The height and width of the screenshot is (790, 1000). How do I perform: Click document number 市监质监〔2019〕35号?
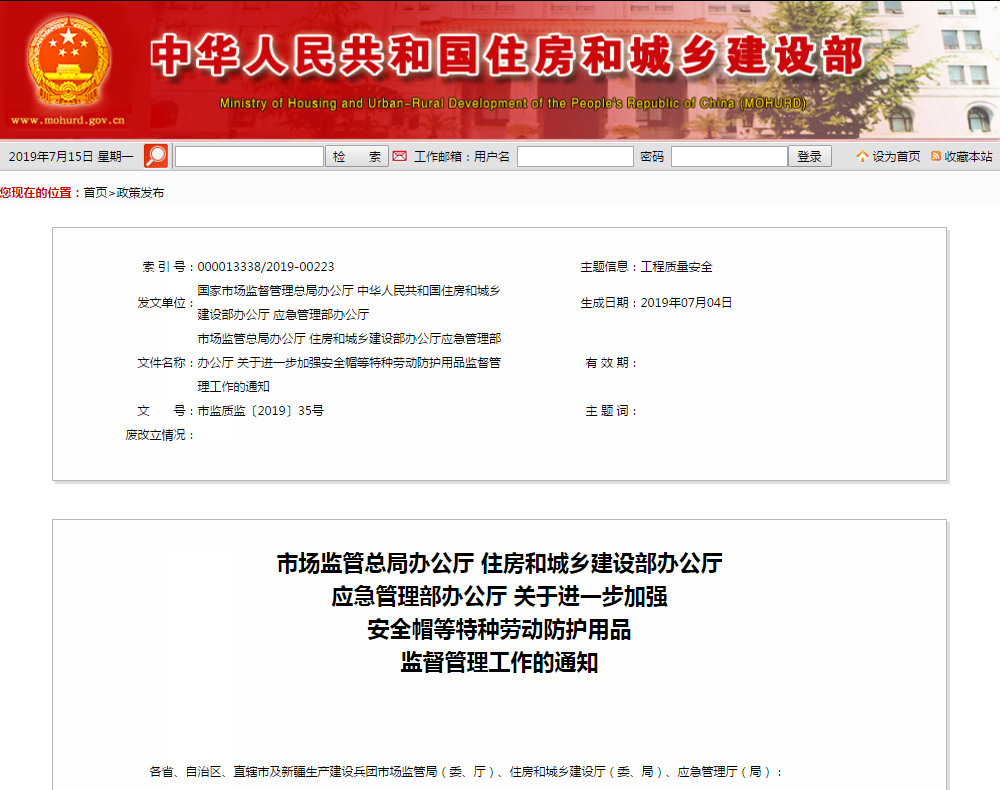pos(260,411)
